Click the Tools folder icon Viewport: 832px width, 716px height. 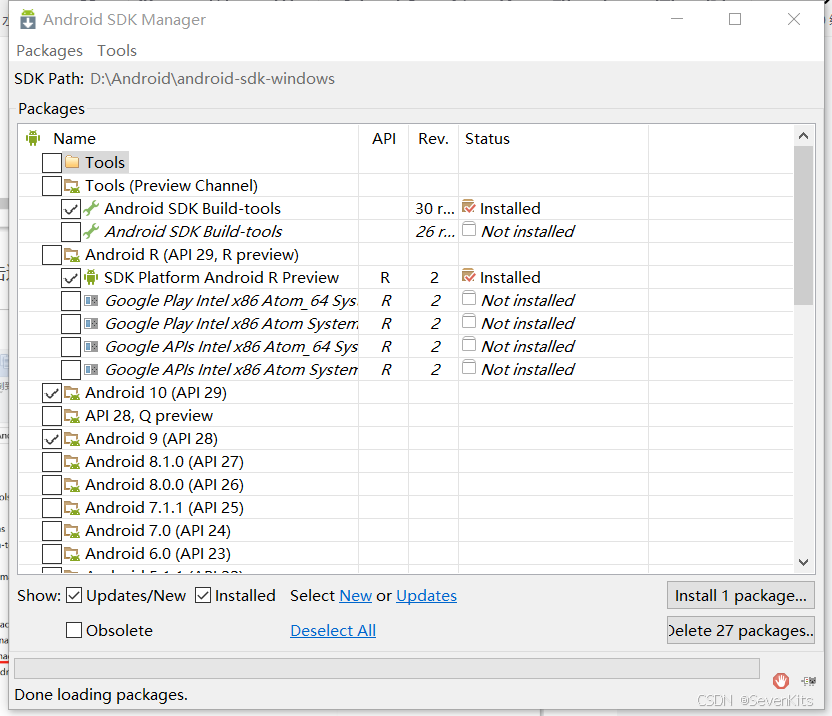pyautogui.click(x=72, y=162)
